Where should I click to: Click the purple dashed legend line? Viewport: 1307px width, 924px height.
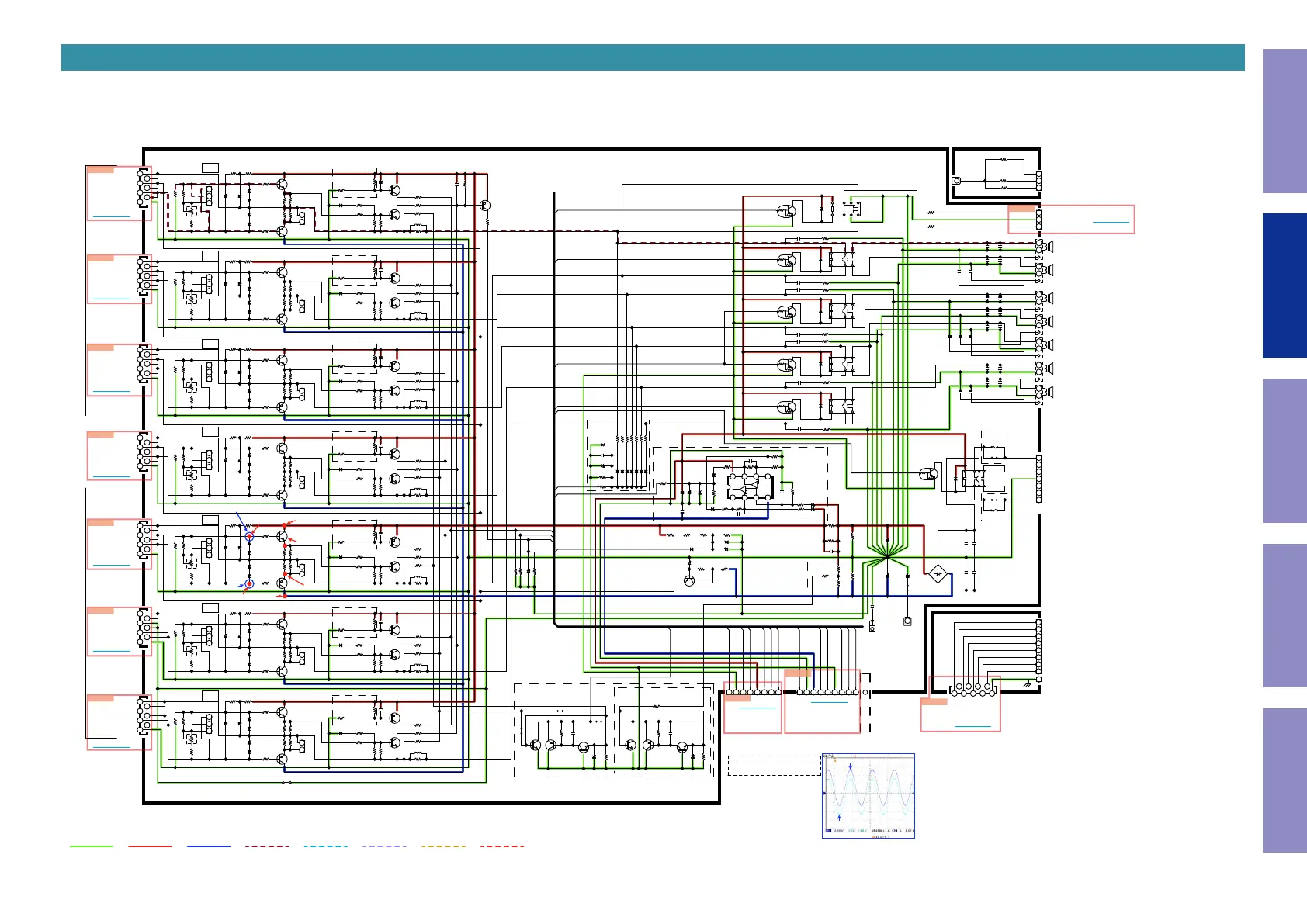point(384,846)
